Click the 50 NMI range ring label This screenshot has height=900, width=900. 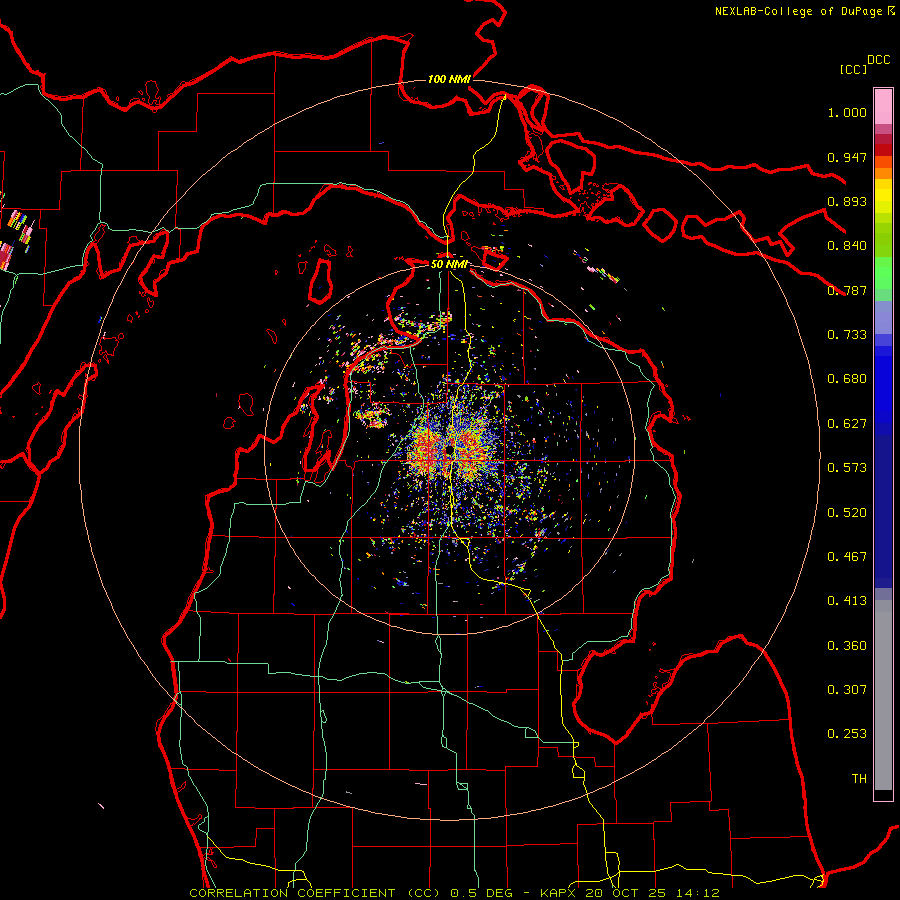[449, 264]
